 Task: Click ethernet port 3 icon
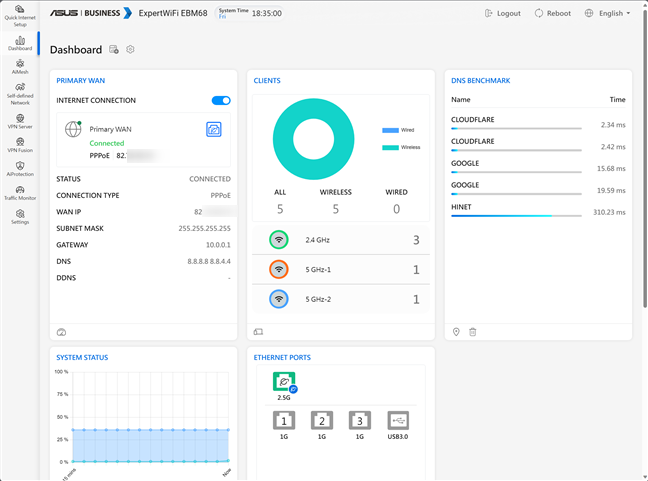(360, 421)
